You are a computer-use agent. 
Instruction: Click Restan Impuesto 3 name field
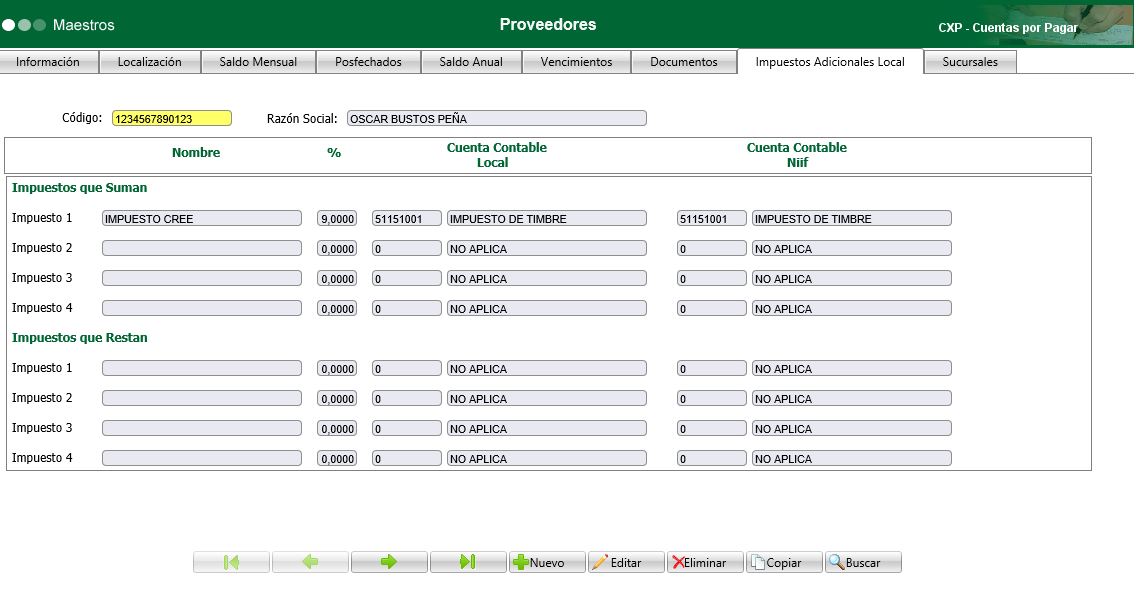tap(202, 428)
